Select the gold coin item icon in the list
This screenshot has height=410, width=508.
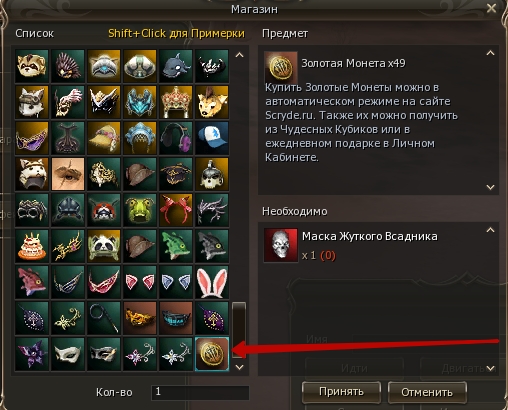(212, 354)
